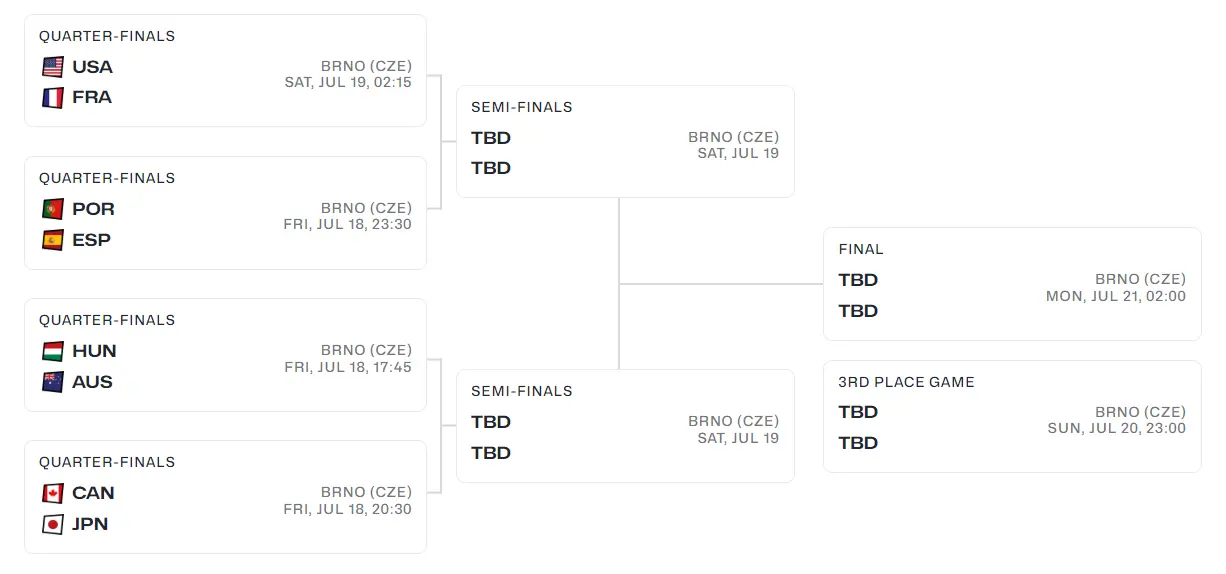Click the CAN vs JPN venue text

[x=366, y=492]
